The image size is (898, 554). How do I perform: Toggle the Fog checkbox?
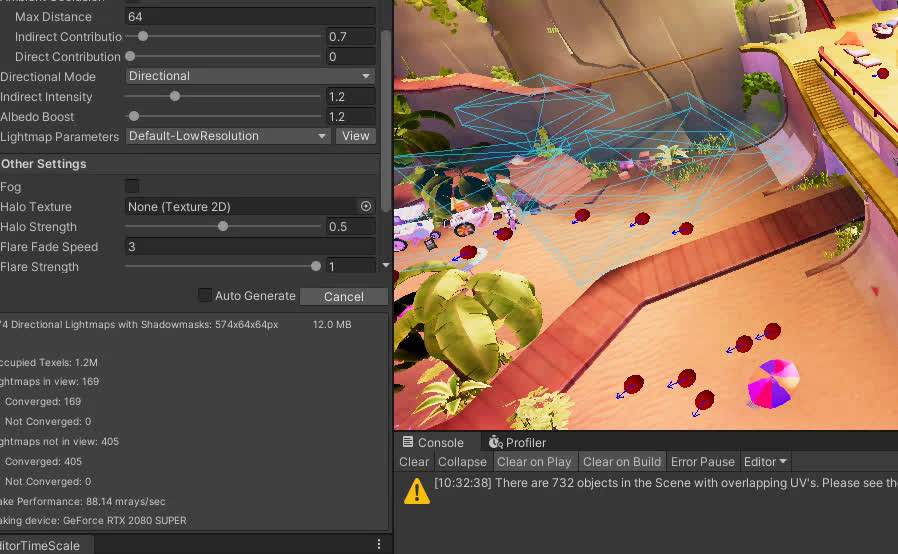(132, 186)
